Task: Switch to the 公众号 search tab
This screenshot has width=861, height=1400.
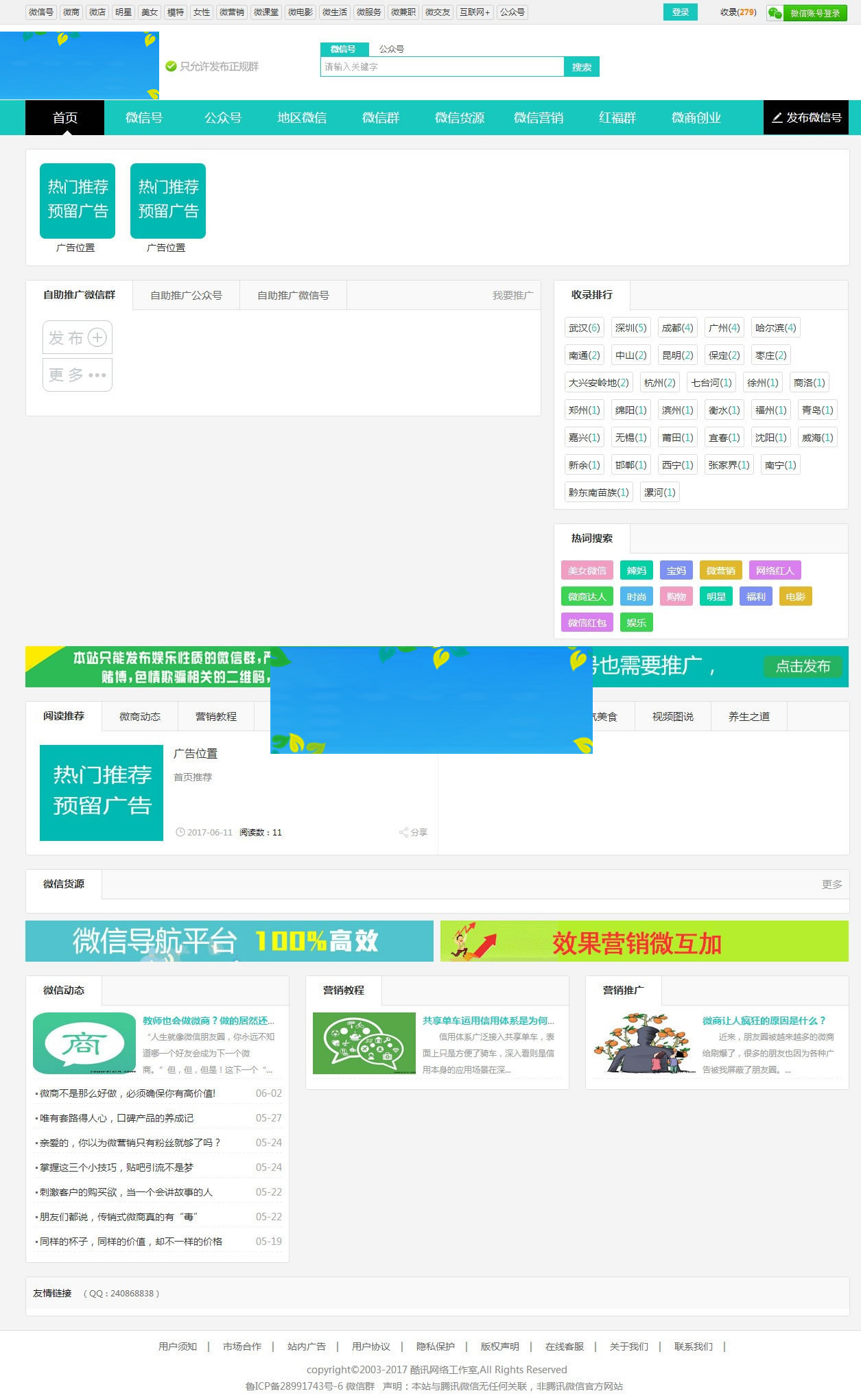Action: [x=391, y=49]
